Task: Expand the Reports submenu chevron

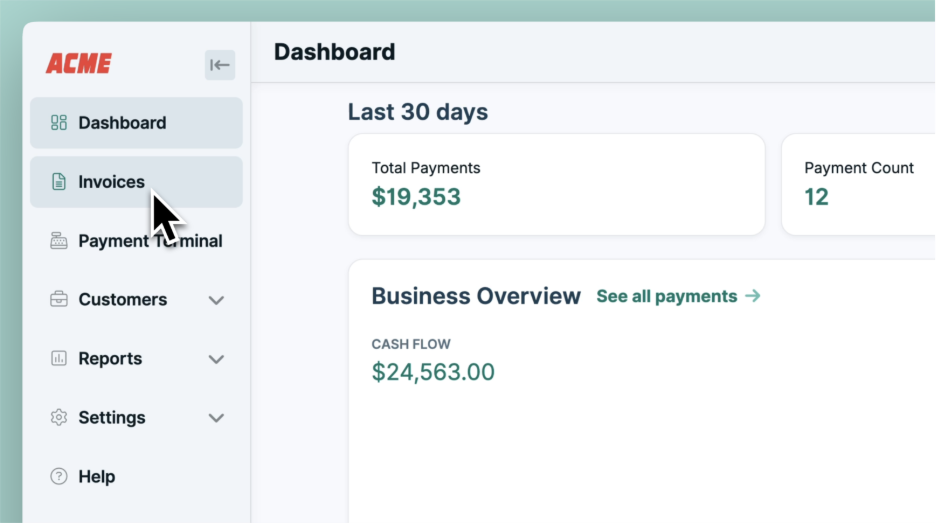Action: pyautogui.click(x=216, y=359)
